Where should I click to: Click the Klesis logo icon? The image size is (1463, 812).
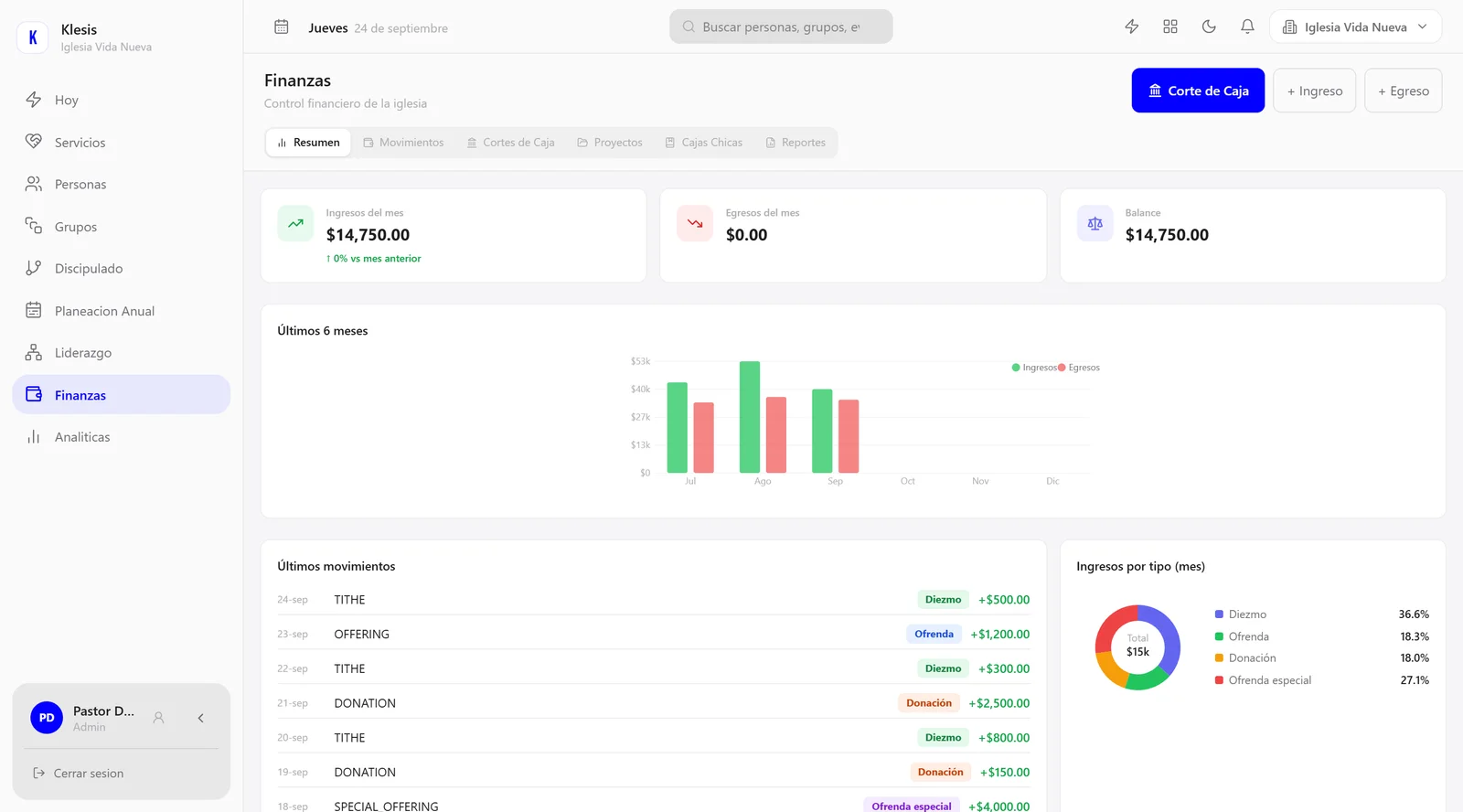coord(33,37)
